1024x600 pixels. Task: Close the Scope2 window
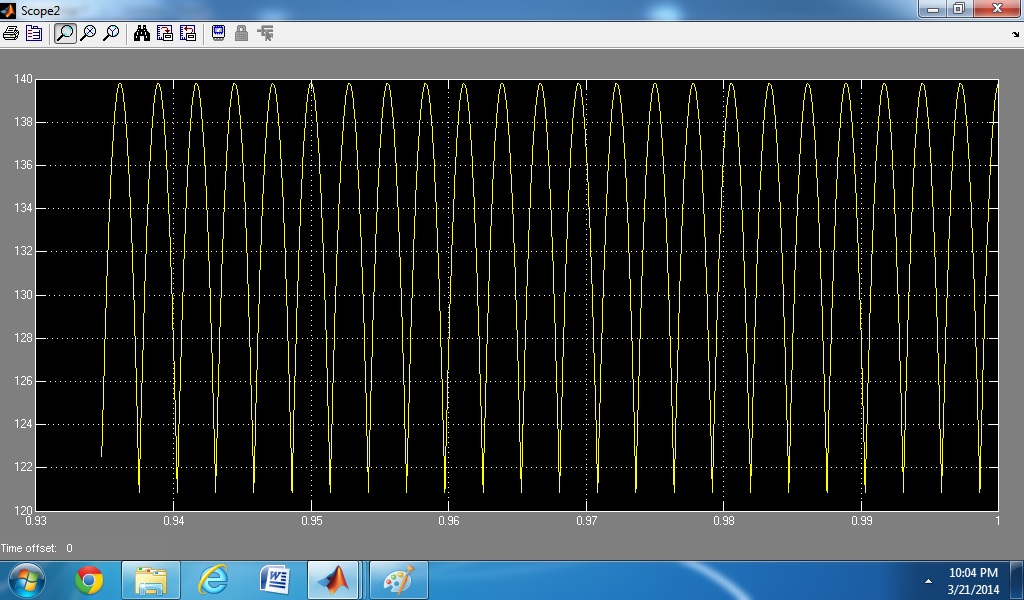coord(997,8)
